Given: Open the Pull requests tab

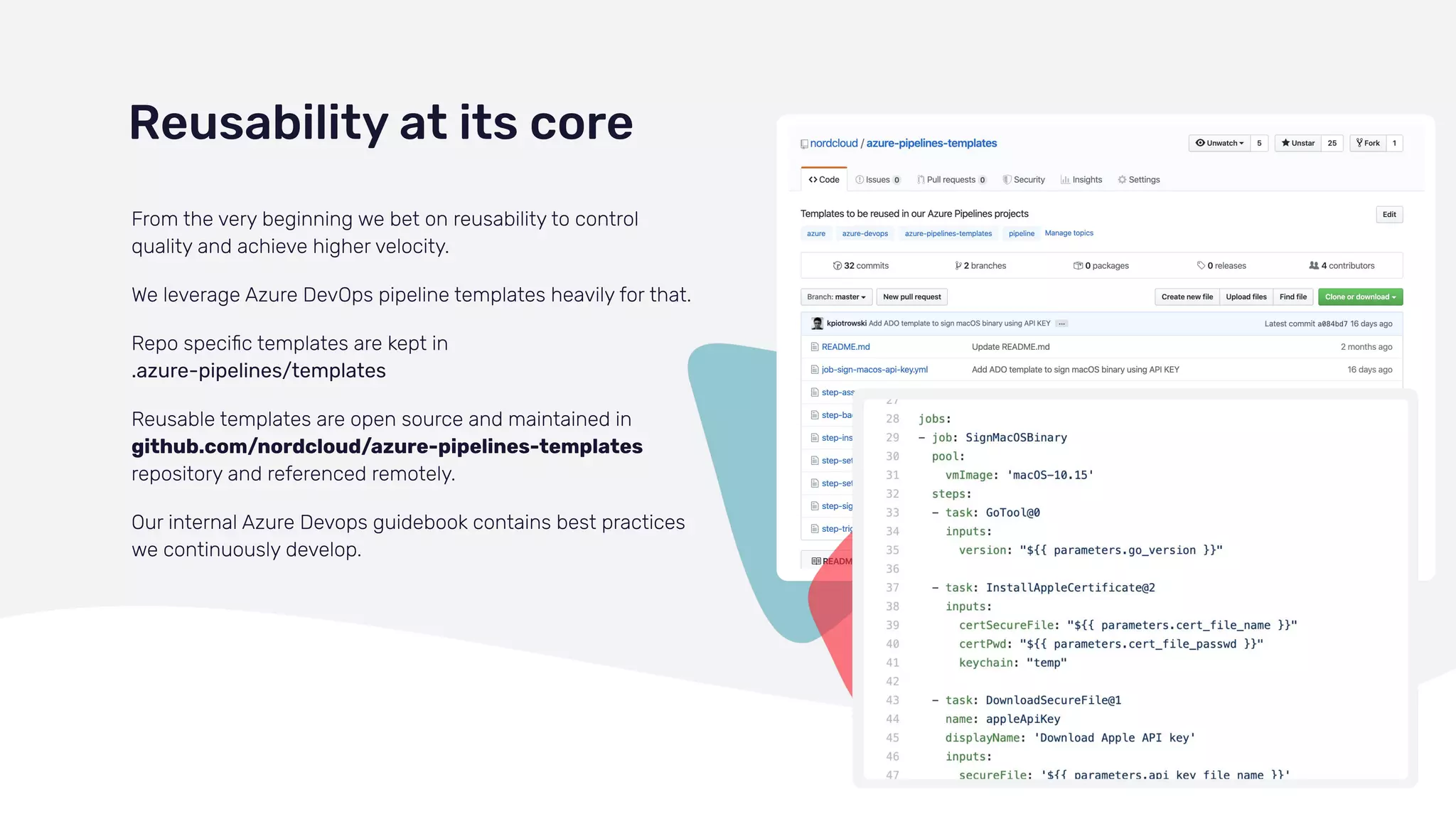Looking at the screenshot, I should click(951, 180).
